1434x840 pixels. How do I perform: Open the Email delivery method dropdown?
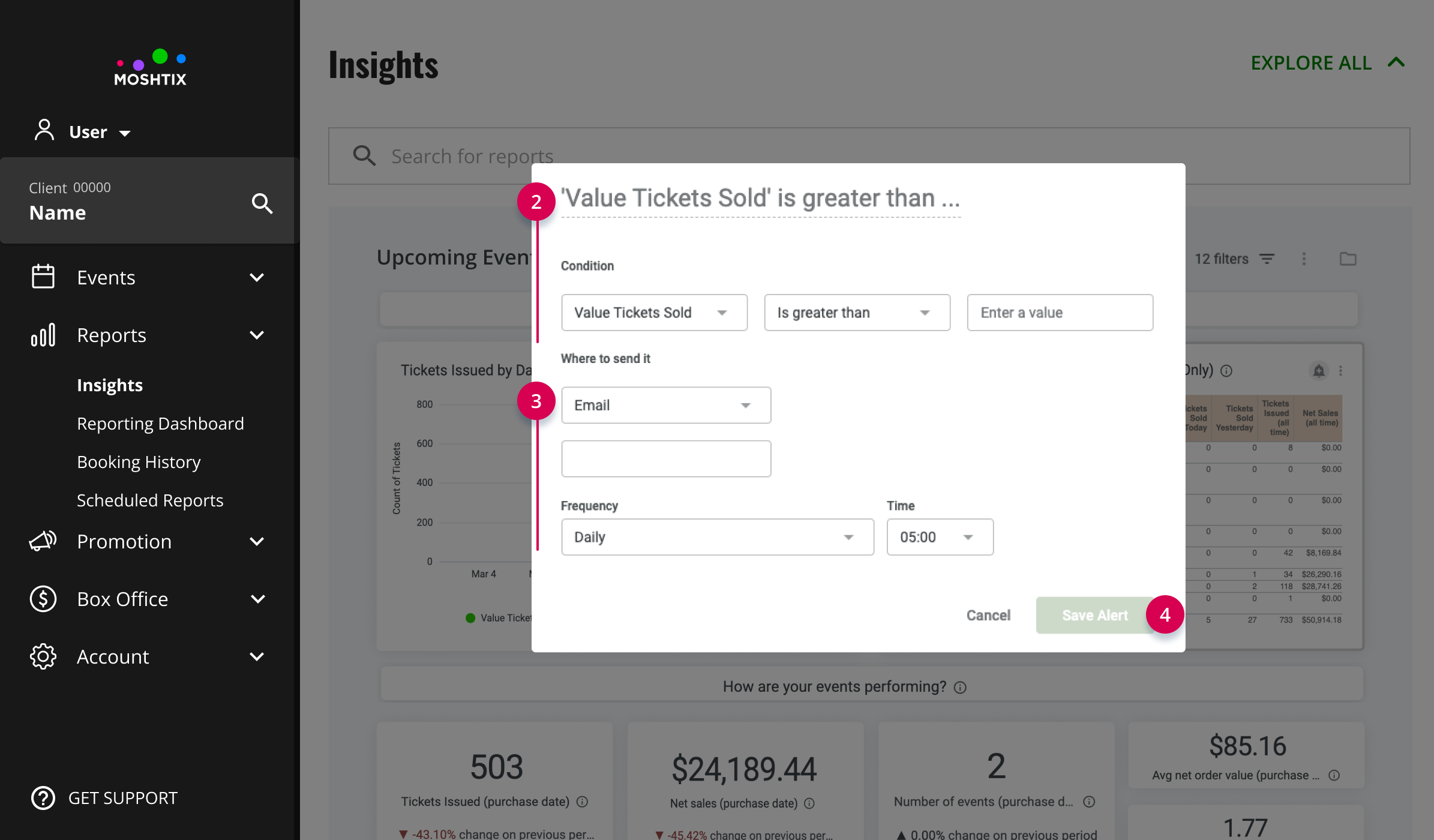click(666, 405)
